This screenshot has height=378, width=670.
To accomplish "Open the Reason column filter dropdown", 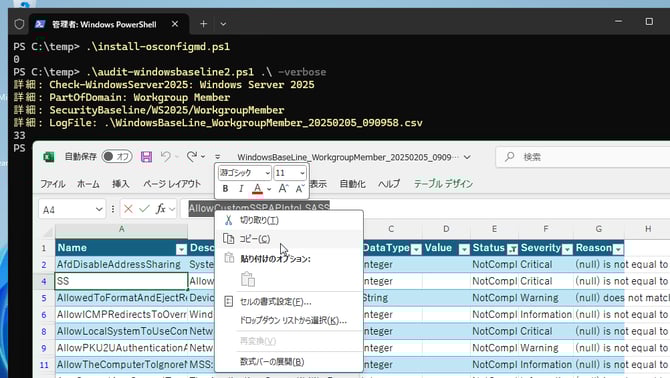I will (x=618, y=249).
